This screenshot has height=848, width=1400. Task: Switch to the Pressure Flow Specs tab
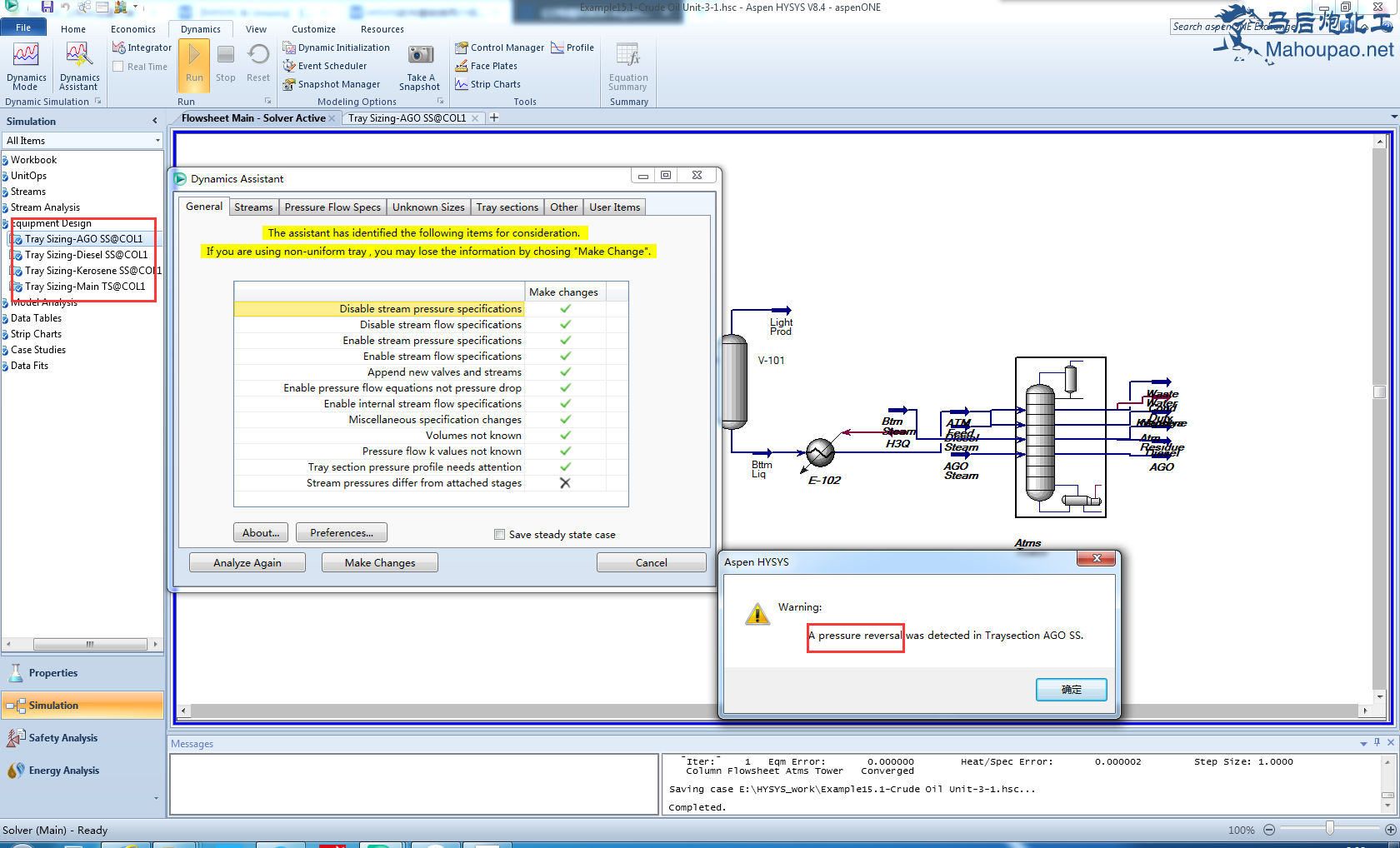click(x=332, y=207)
